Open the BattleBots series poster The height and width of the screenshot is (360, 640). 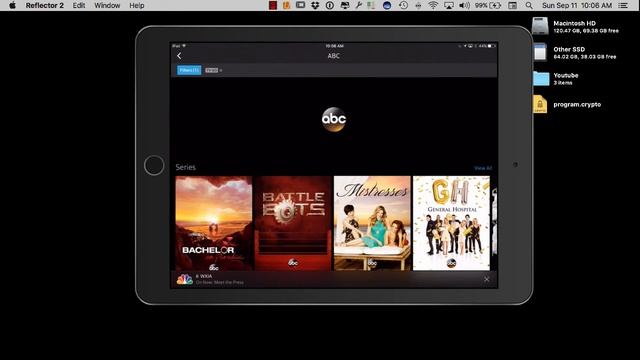point(293,223)
